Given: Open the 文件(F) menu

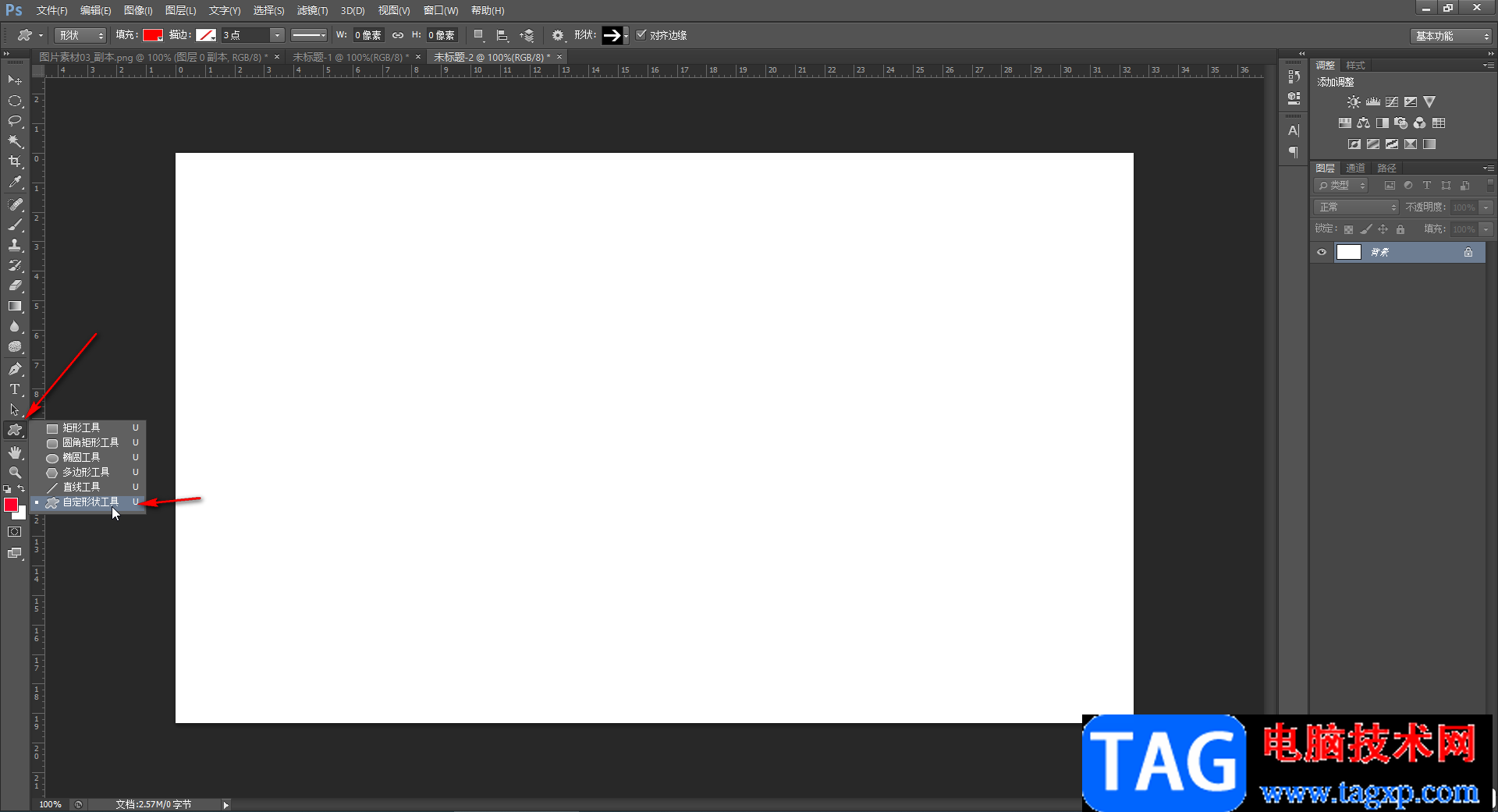Looking at the screenshot, I should (x=51, y=10).
